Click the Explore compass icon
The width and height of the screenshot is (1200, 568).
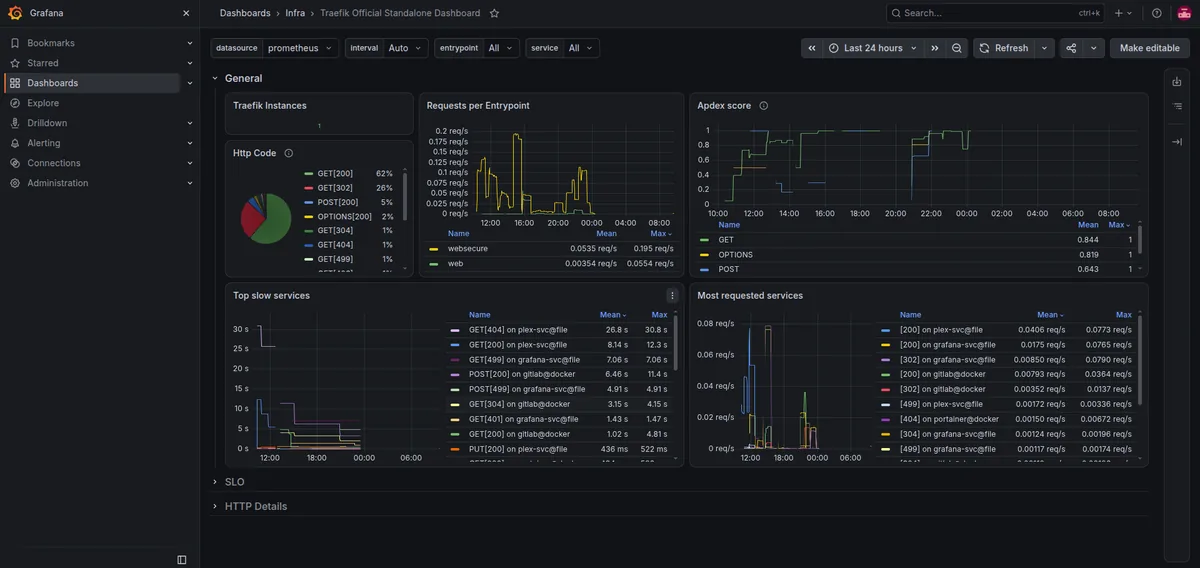tap(15, 103)
